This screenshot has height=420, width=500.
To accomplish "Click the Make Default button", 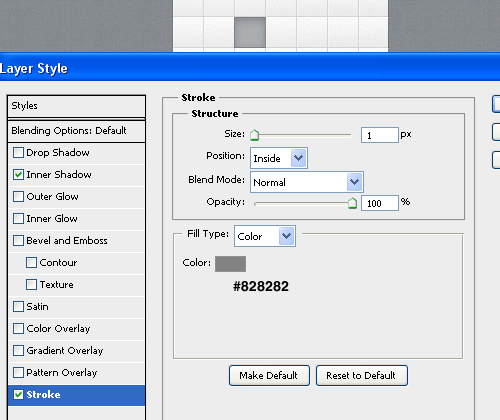I will (269, 375).
